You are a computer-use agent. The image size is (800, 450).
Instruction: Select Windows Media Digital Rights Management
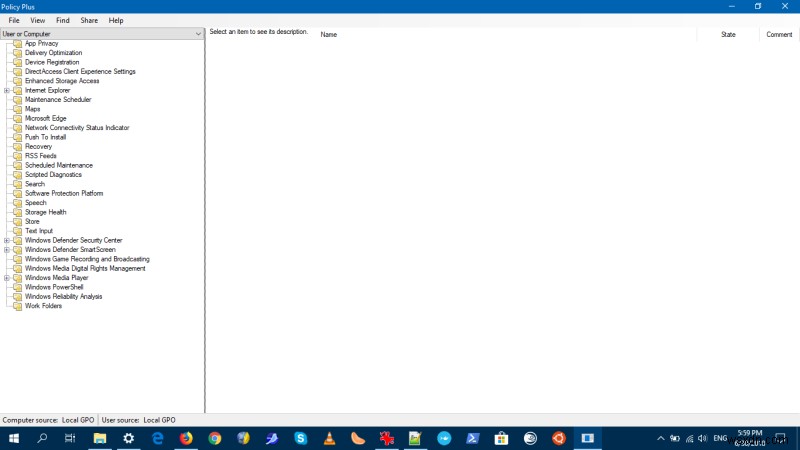(85, 268)
